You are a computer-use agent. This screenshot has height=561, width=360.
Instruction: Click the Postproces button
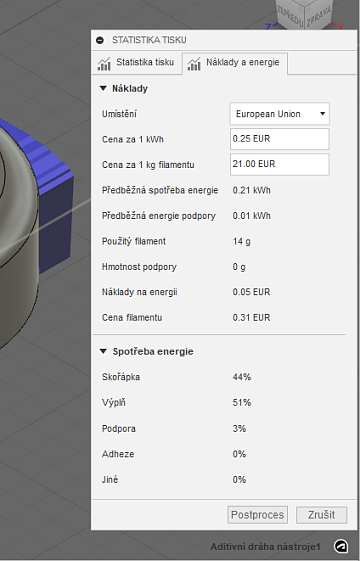pos(257,515)
